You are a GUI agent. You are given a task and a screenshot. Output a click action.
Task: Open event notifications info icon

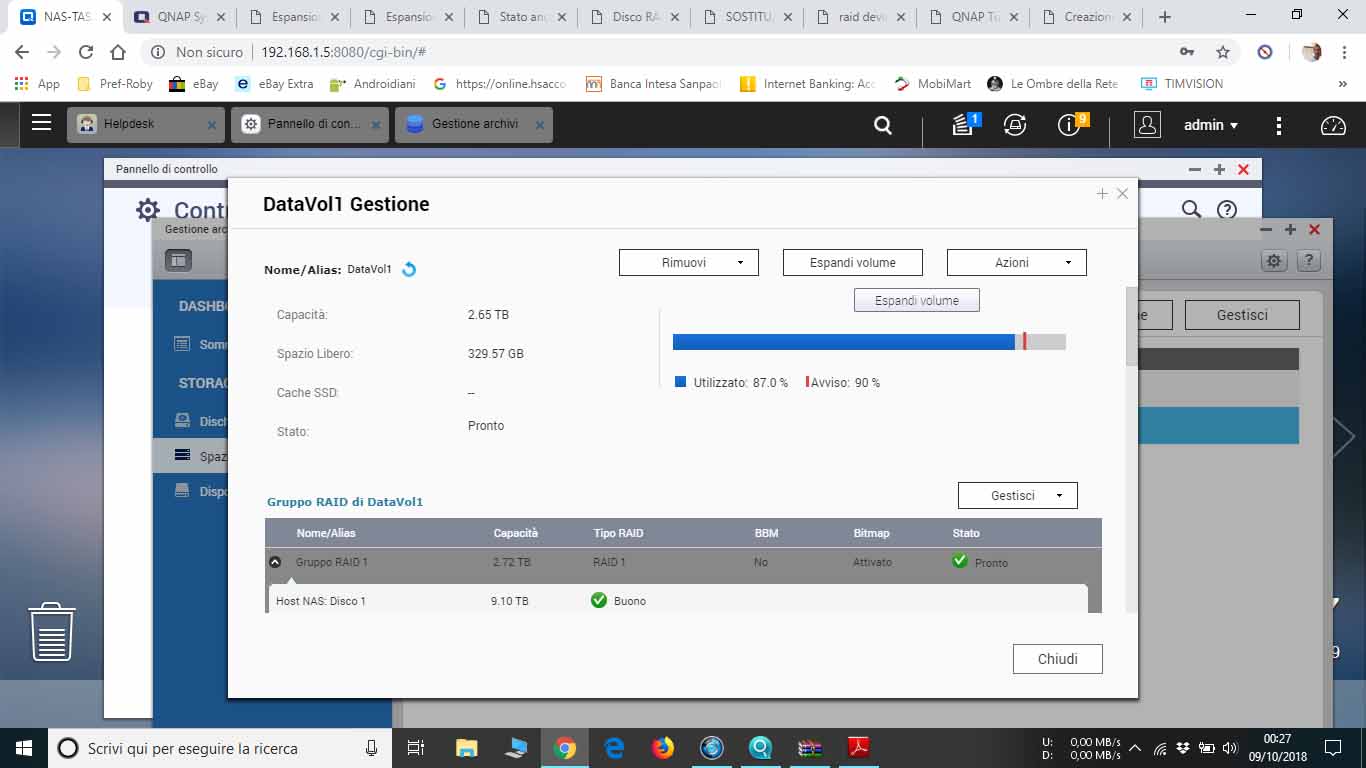tap(1069, 125)
